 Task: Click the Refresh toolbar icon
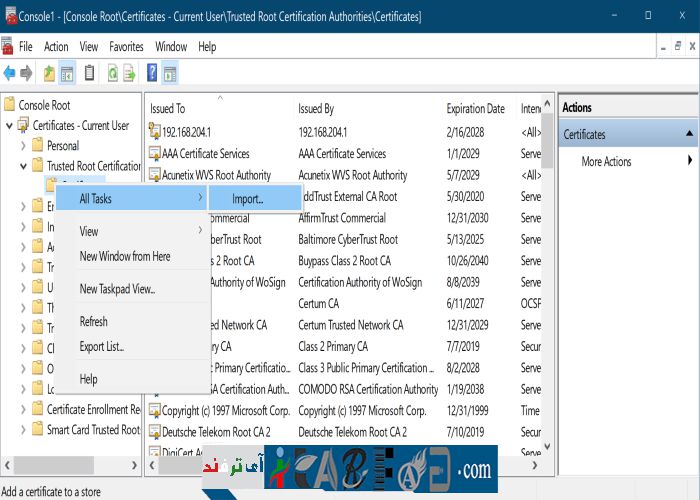tap(112, 73)
